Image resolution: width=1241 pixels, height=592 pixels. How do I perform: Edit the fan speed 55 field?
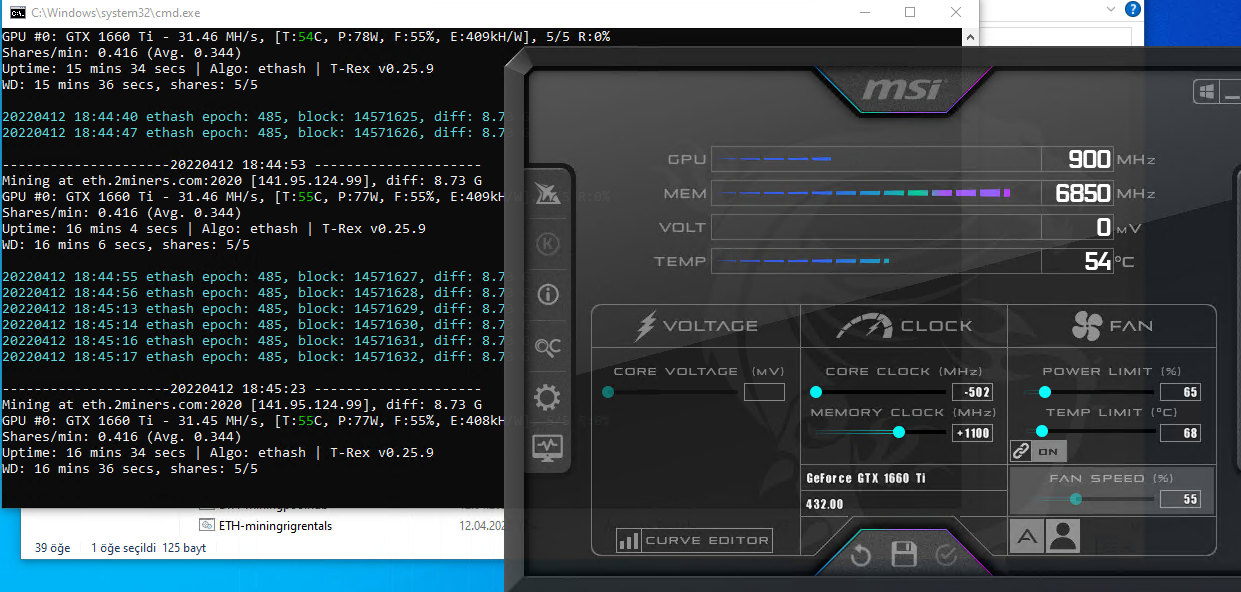tap(1180, 499)
